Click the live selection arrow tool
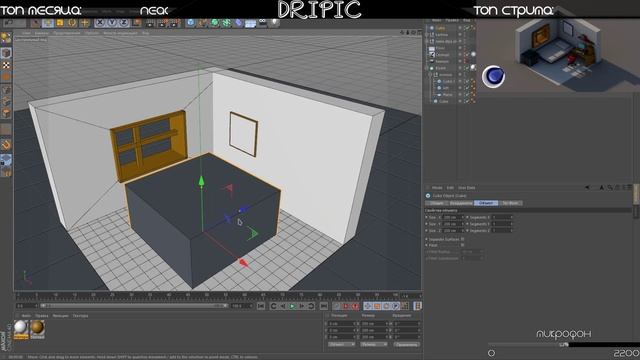This screenshot has height=360, width=640. [x=36, y=22]
